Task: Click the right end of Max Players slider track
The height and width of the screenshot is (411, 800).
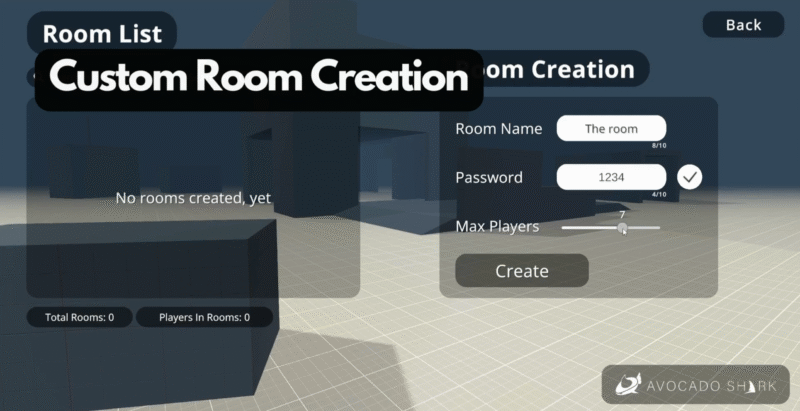Action: [658, 228]
